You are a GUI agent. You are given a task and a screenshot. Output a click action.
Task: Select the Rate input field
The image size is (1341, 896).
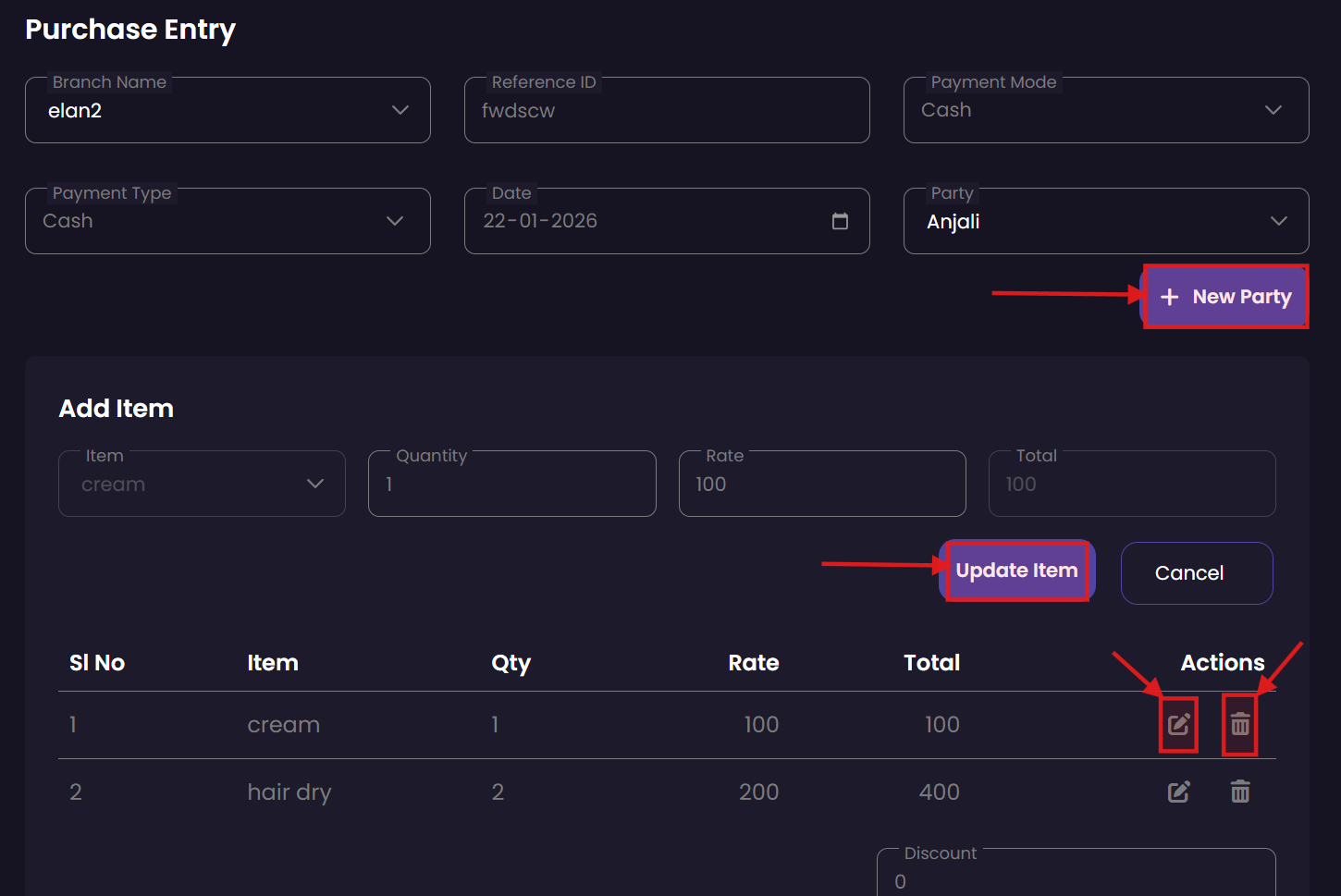pyautogui.click(x=821, y=485)
